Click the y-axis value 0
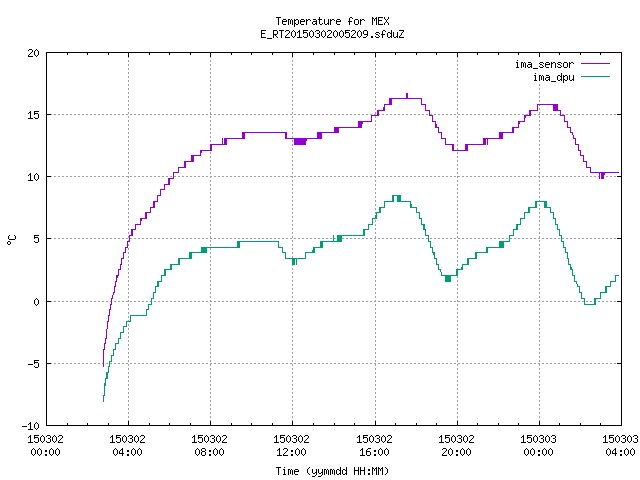The image size is (640, 480). click(36, 302)
